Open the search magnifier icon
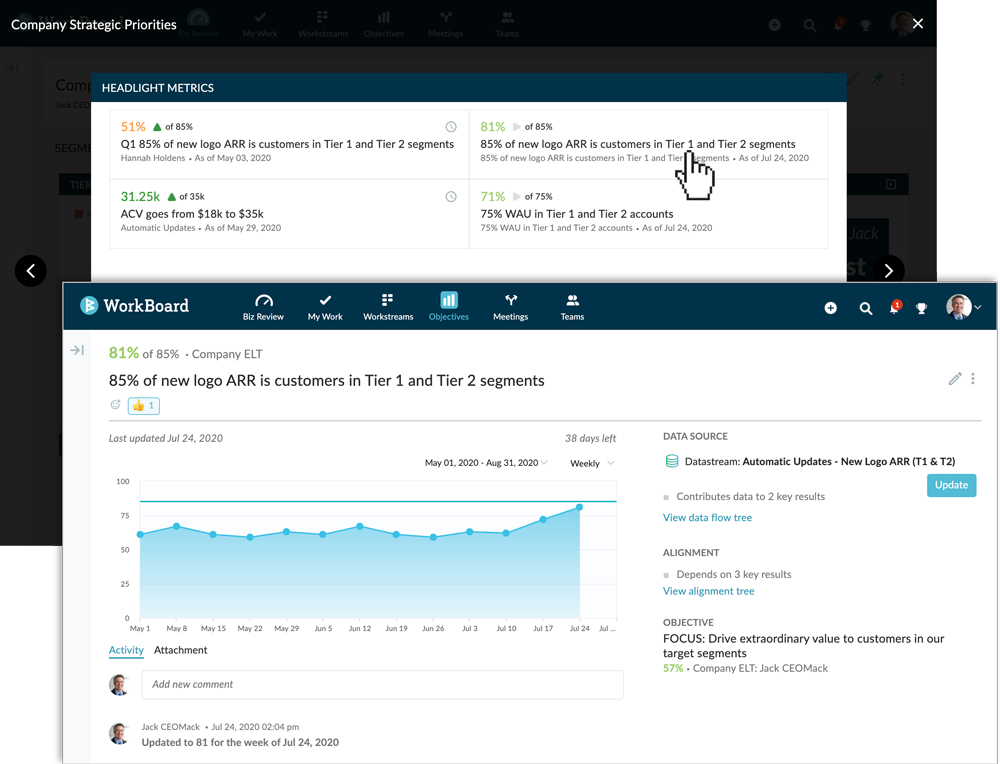Screen dimensions: 1000x764 tap(866, 308)
